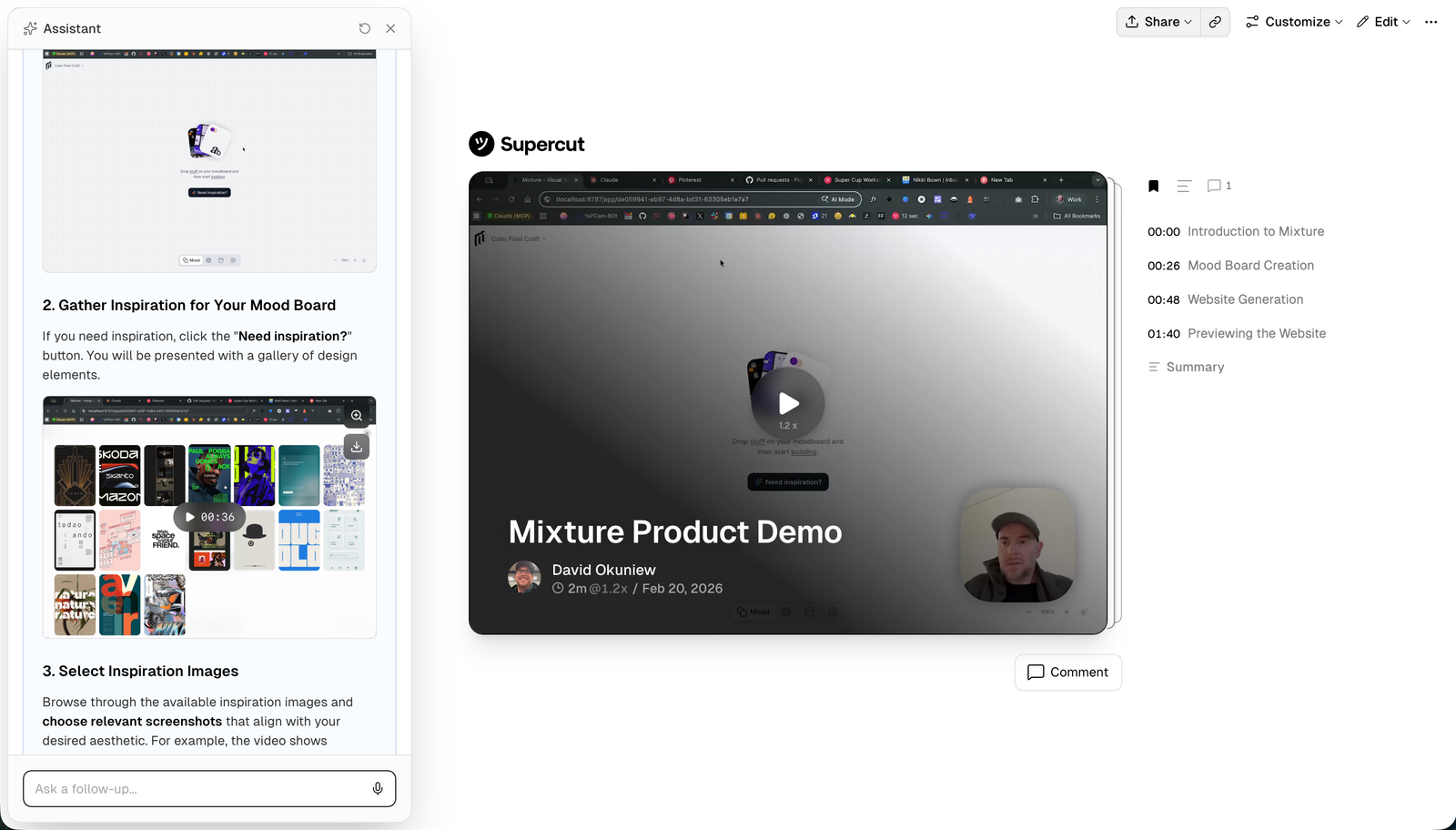Show transcript with the lines icon
1456x830 pixels.
tap(1184, 186)
